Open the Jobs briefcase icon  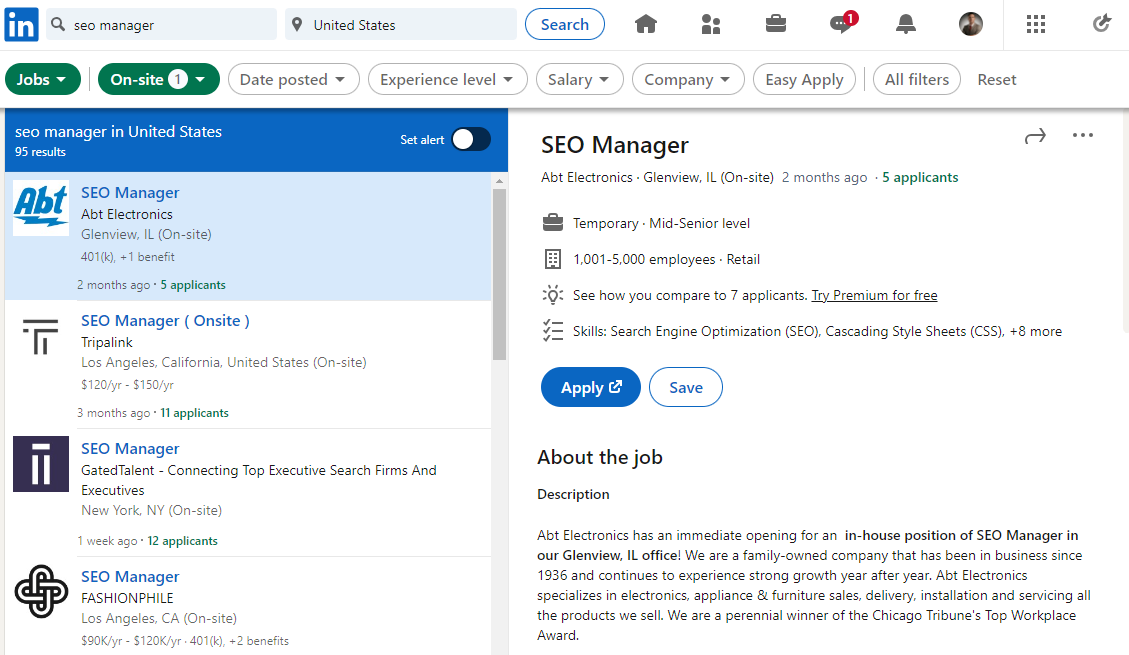click(776, 24)
